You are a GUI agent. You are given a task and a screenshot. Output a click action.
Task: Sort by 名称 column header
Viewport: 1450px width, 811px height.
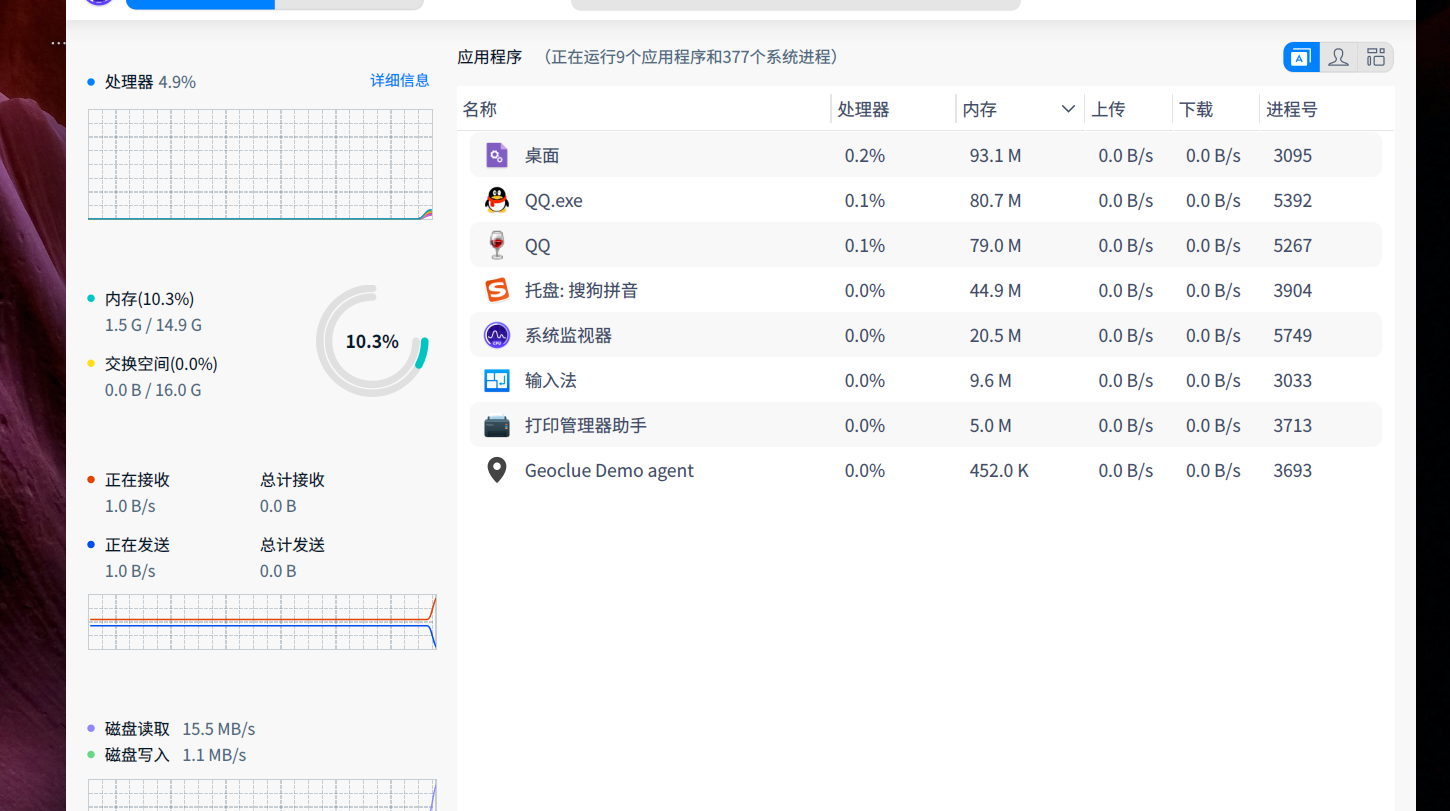pos(480,109)
